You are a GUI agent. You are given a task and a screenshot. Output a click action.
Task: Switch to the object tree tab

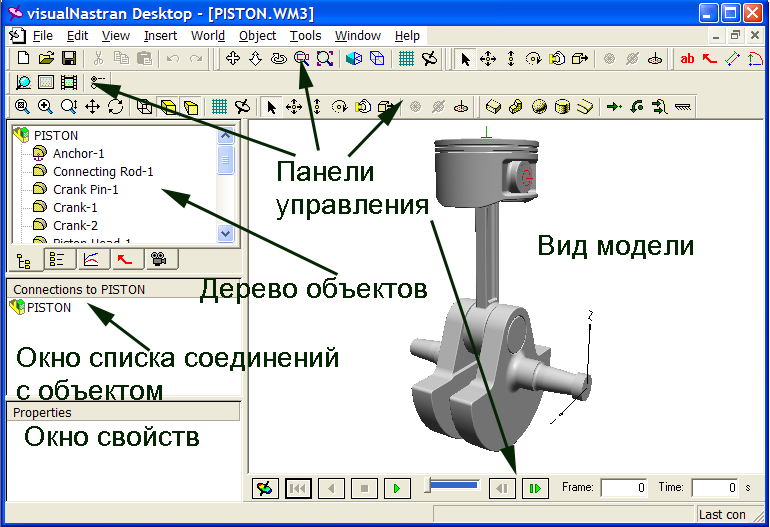click(x=24, y=260)
